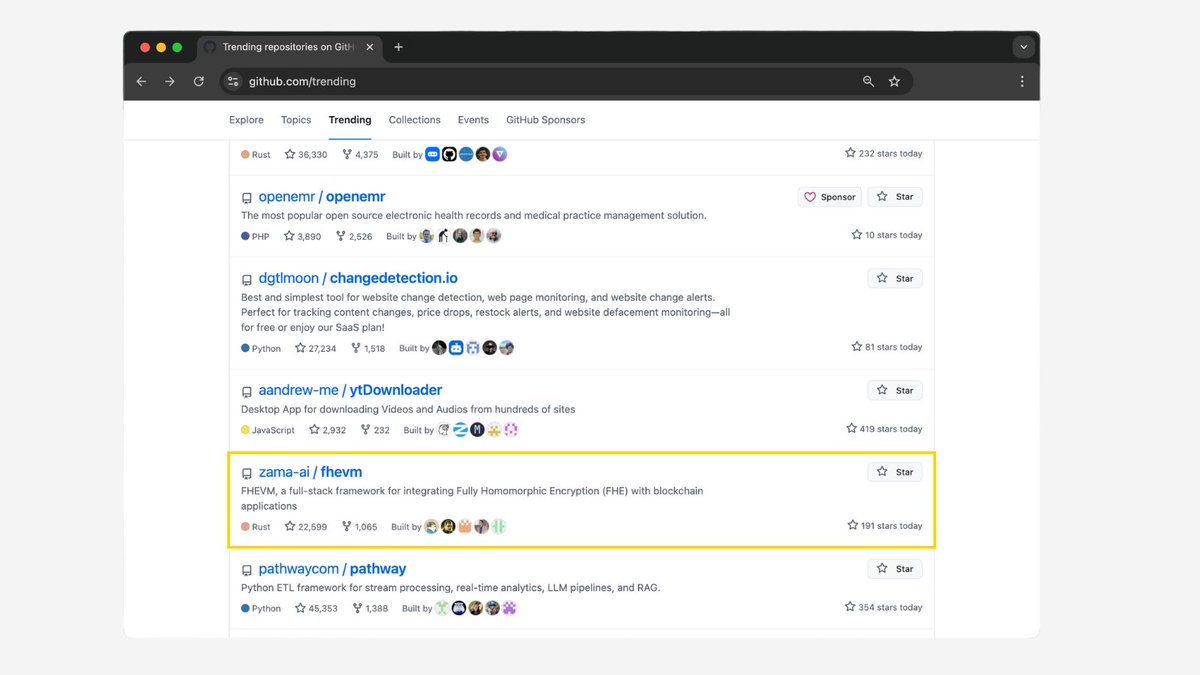Click '81 stars today' on changedetection.io
The height and width of the screenshot is (675, 1200).
[887, 347]
